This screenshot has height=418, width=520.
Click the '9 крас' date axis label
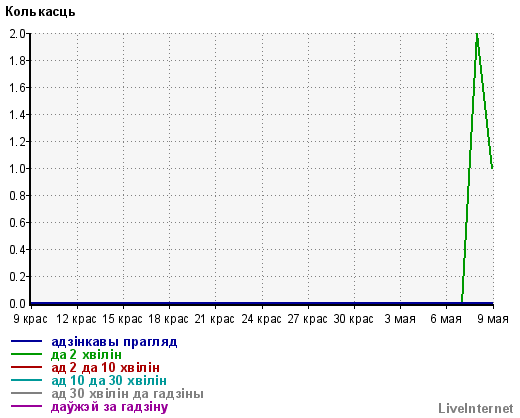(30, 319)
